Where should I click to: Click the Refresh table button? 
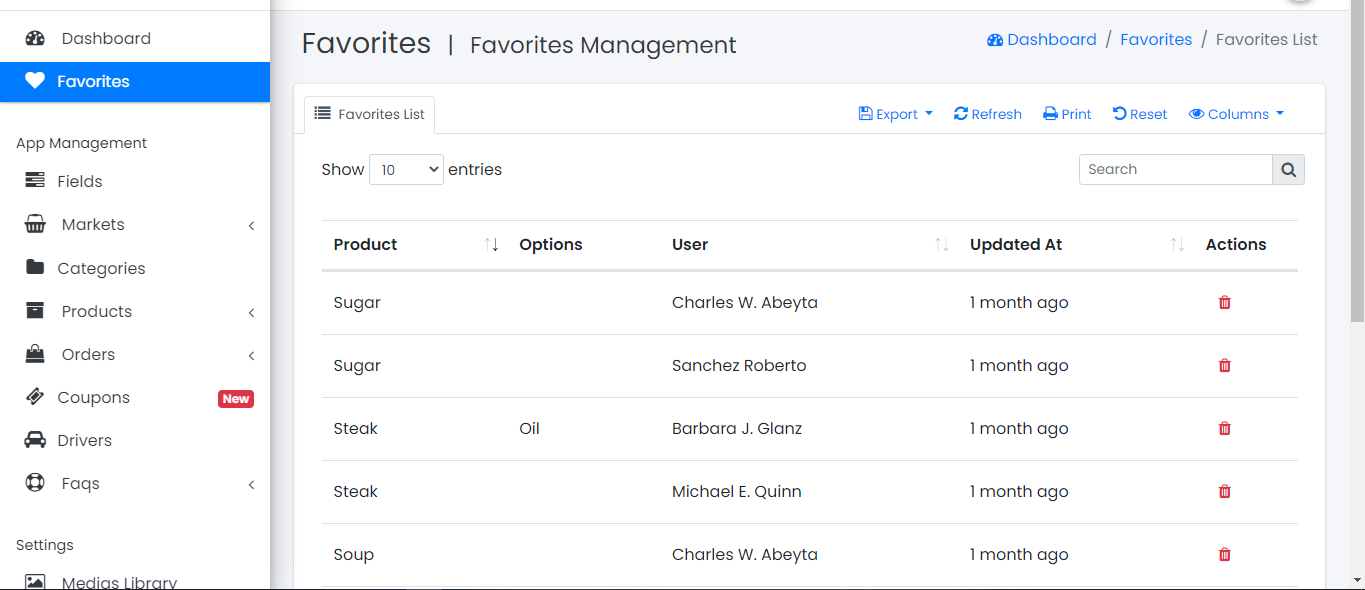point(988,114)
